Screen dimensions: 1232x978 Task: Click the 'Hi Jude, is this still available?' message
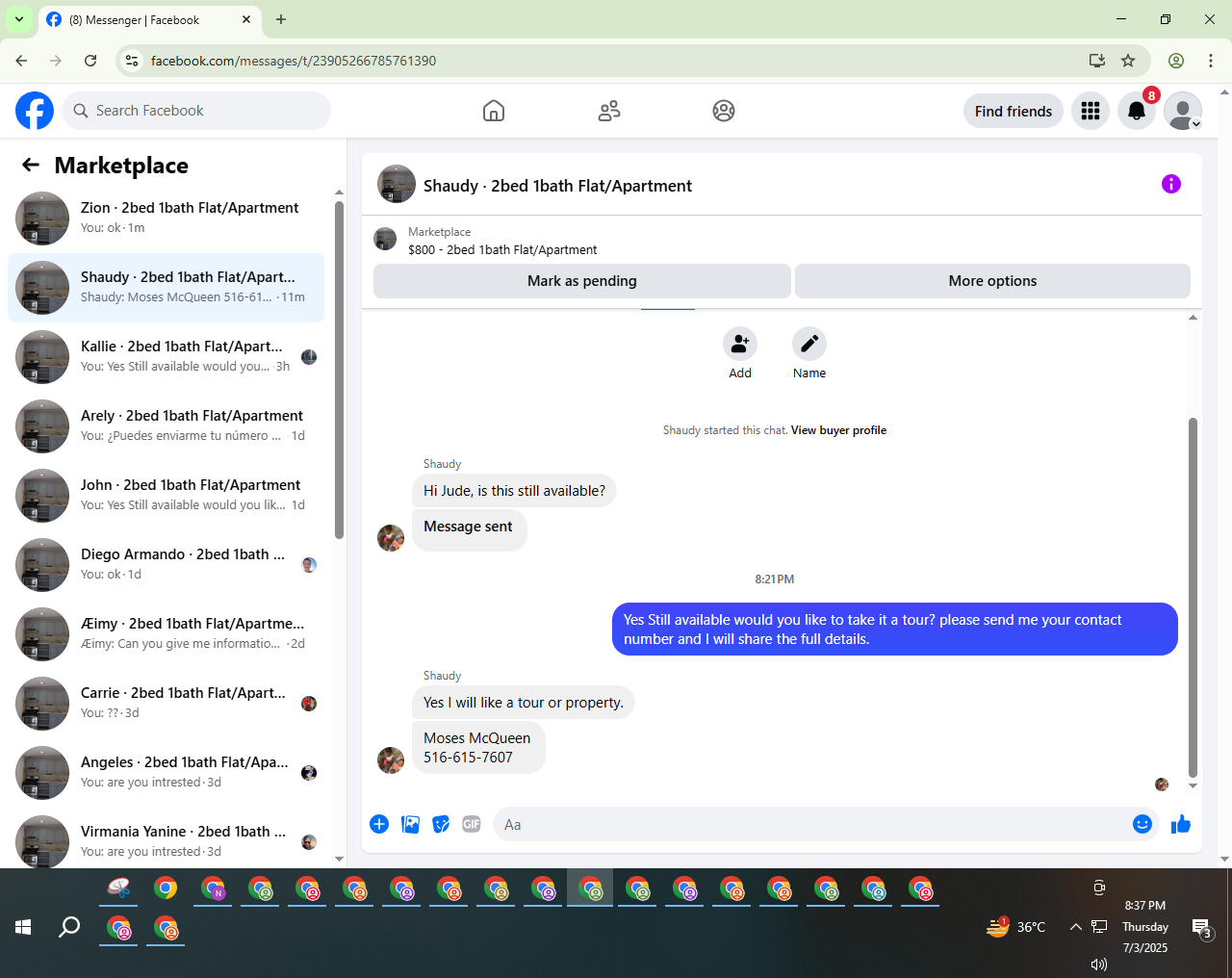tap(514, 491)
